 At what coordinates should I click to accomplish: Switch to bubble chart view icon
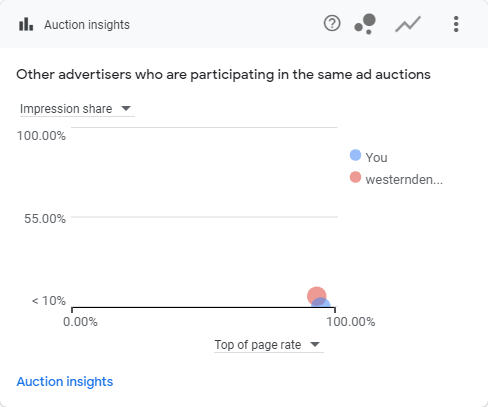pos(365,24)
